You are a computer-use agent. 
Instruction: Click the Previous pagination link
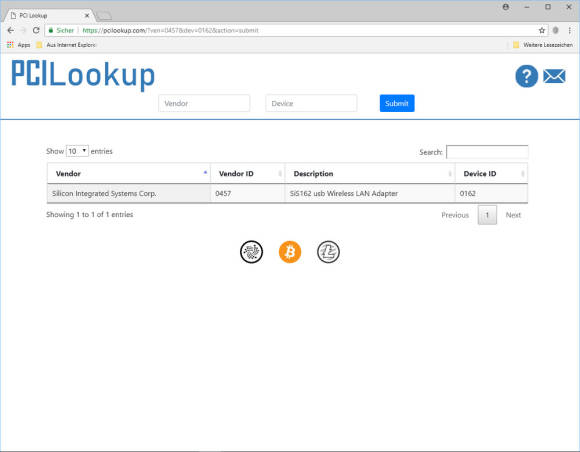point(455,215)
